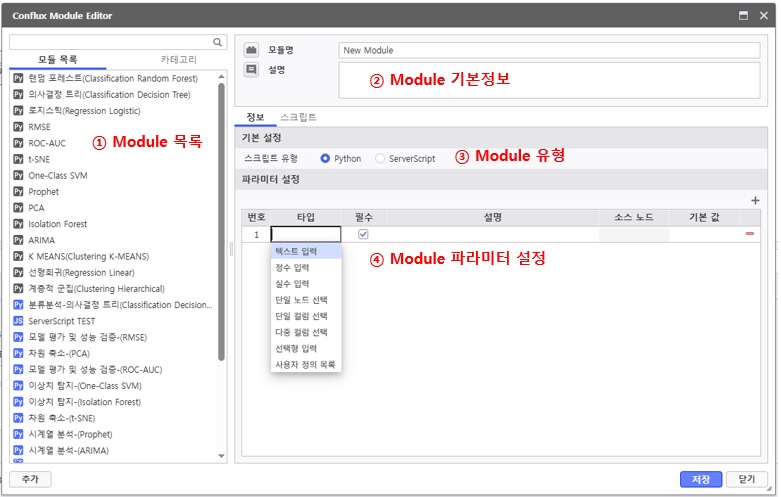Click the blue Python icon beside 자원 축소-(PCA)
This screenshot has width=781, height=497.
(18, 353)
